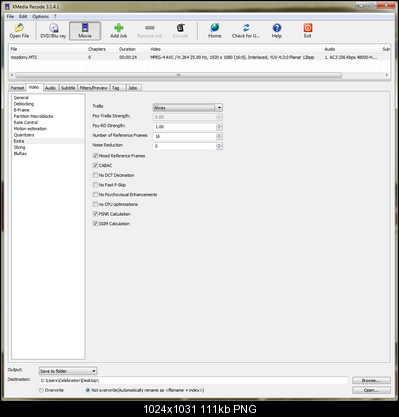399x417 pixels.
Task: Select the .MTS file row in list
Action: tap(199, 57)
